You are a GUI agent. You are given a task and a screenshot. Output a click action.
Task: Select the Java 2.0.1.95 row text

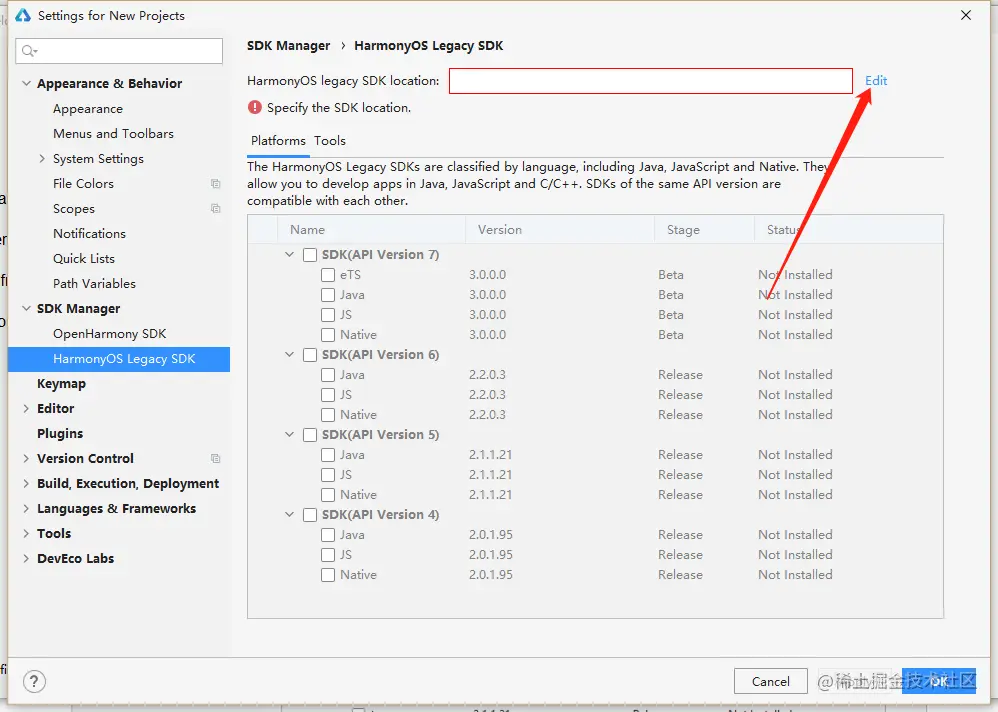pyautogui.click(x=352, y=535)
